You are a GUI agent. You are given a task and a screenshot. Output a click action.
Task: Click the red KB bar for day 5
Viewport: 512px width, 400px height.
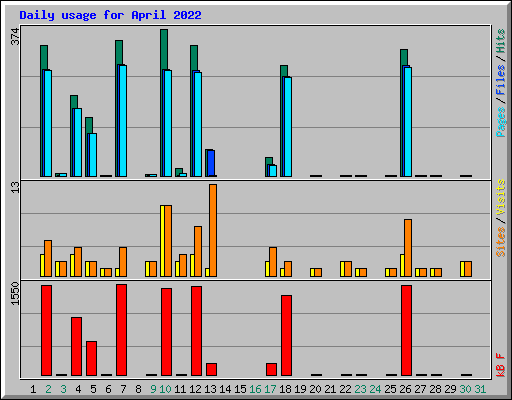tap(92, 358)
